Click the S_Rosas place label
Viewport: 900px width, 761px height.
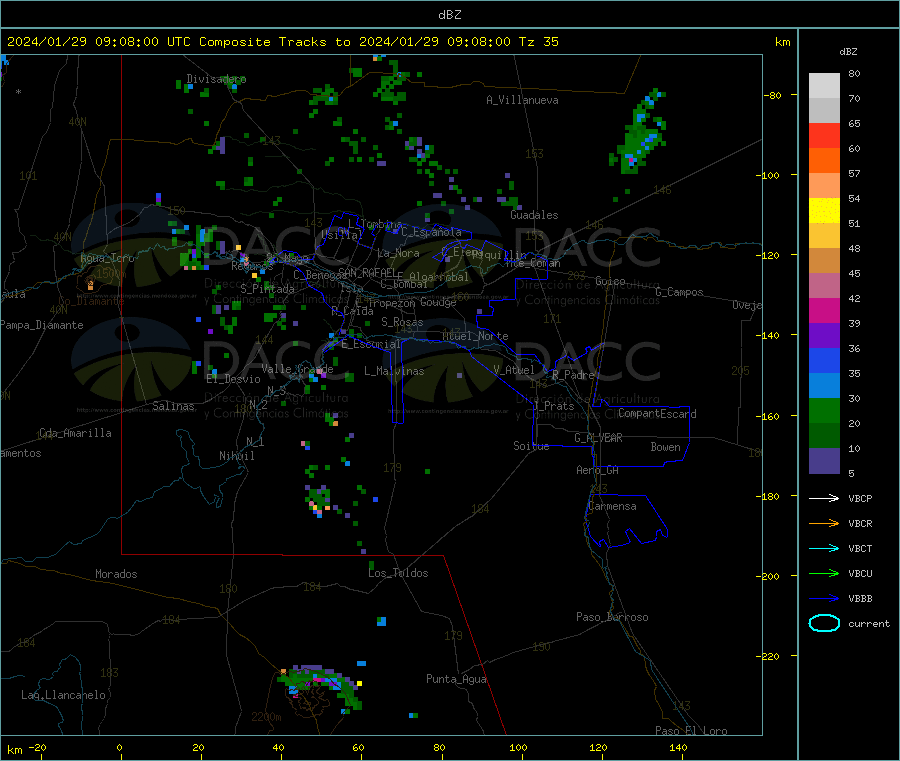pos(402,323)
